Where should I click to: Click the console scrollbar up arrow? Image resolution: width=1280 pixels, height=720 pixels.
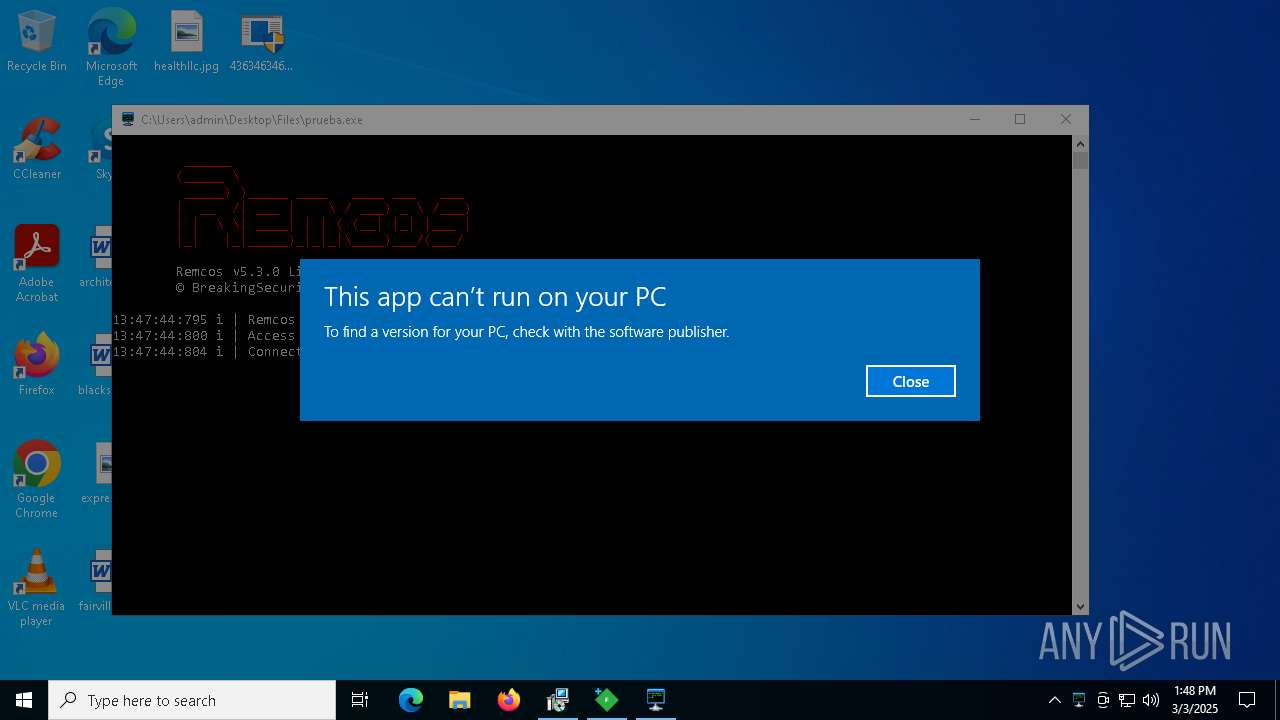[x=1080, y=145]
